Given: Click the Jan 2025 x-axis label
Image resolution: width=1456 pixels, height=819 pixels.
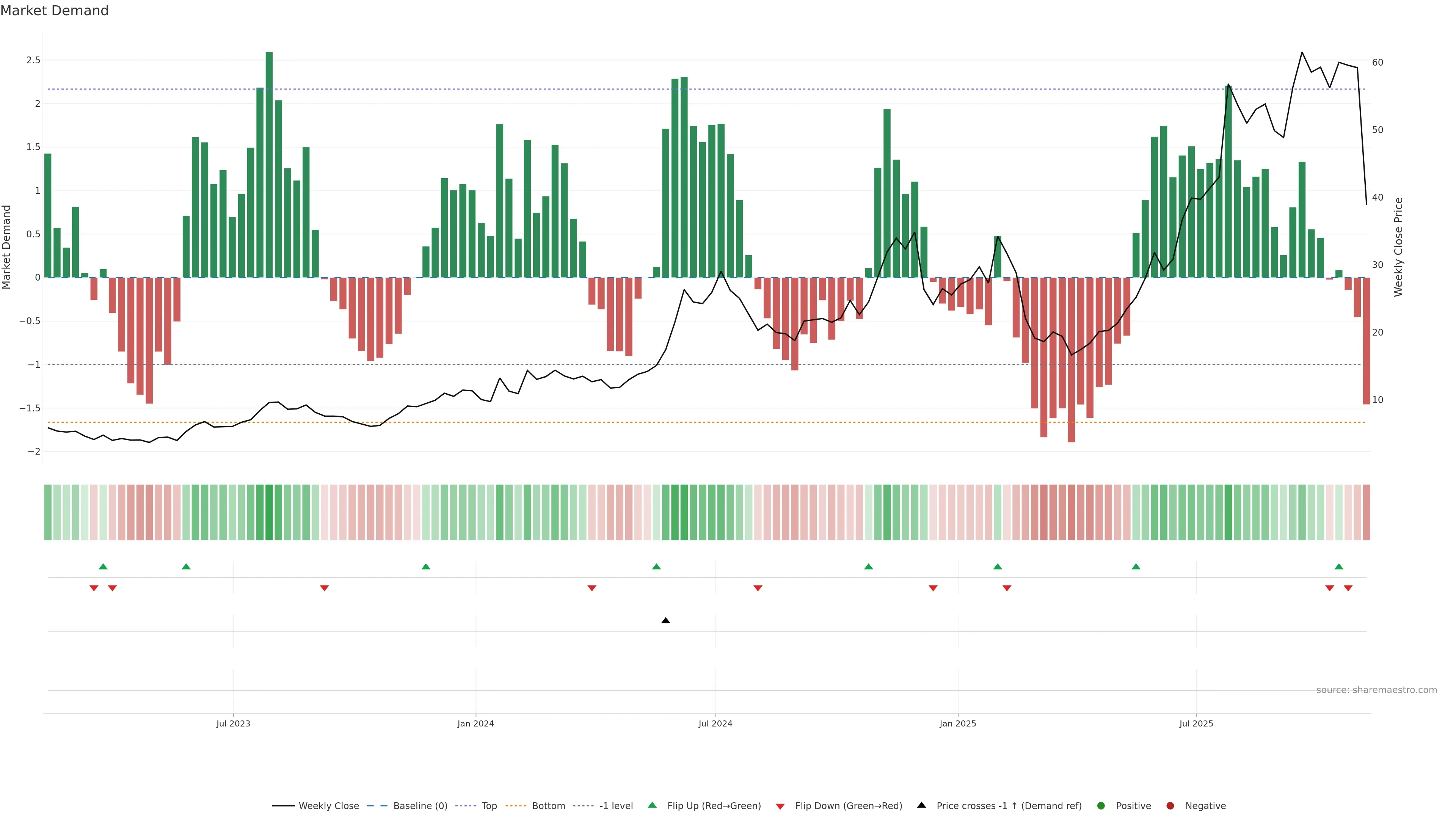Looking at the screenshot, I should (x=957, y=723).
